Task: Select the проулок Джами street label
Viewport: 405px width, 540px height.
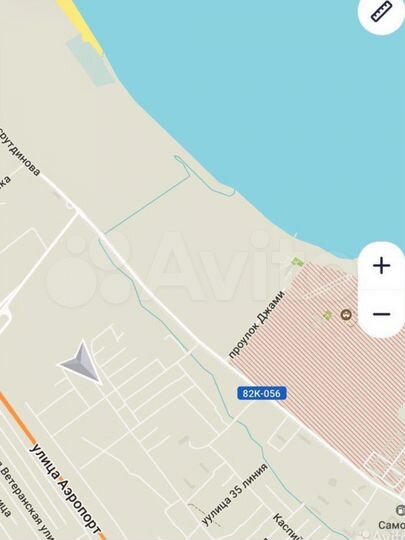Action: [257, 325]
